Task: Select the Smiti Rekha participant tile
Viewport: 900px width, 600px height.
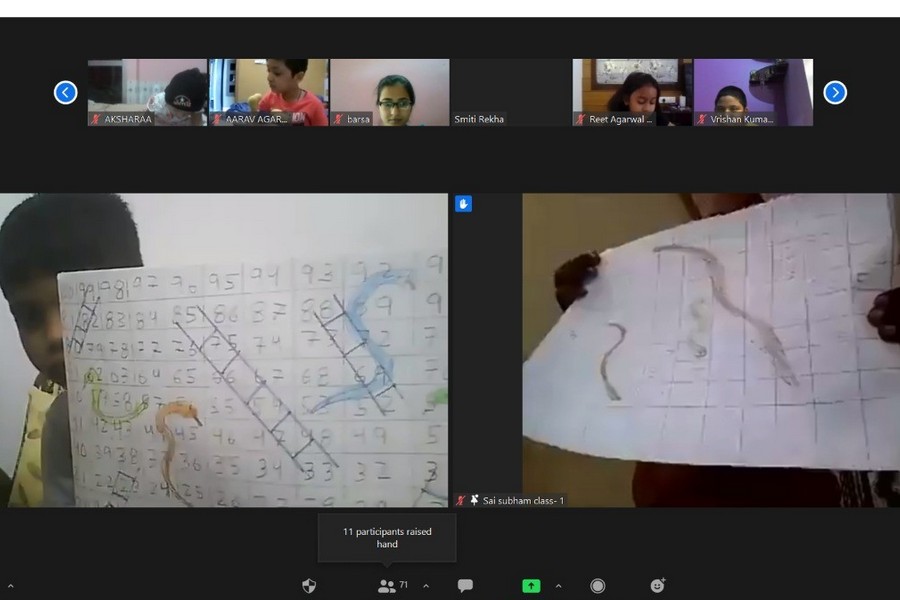Action: pyautogui.click(x=510, y=92)
